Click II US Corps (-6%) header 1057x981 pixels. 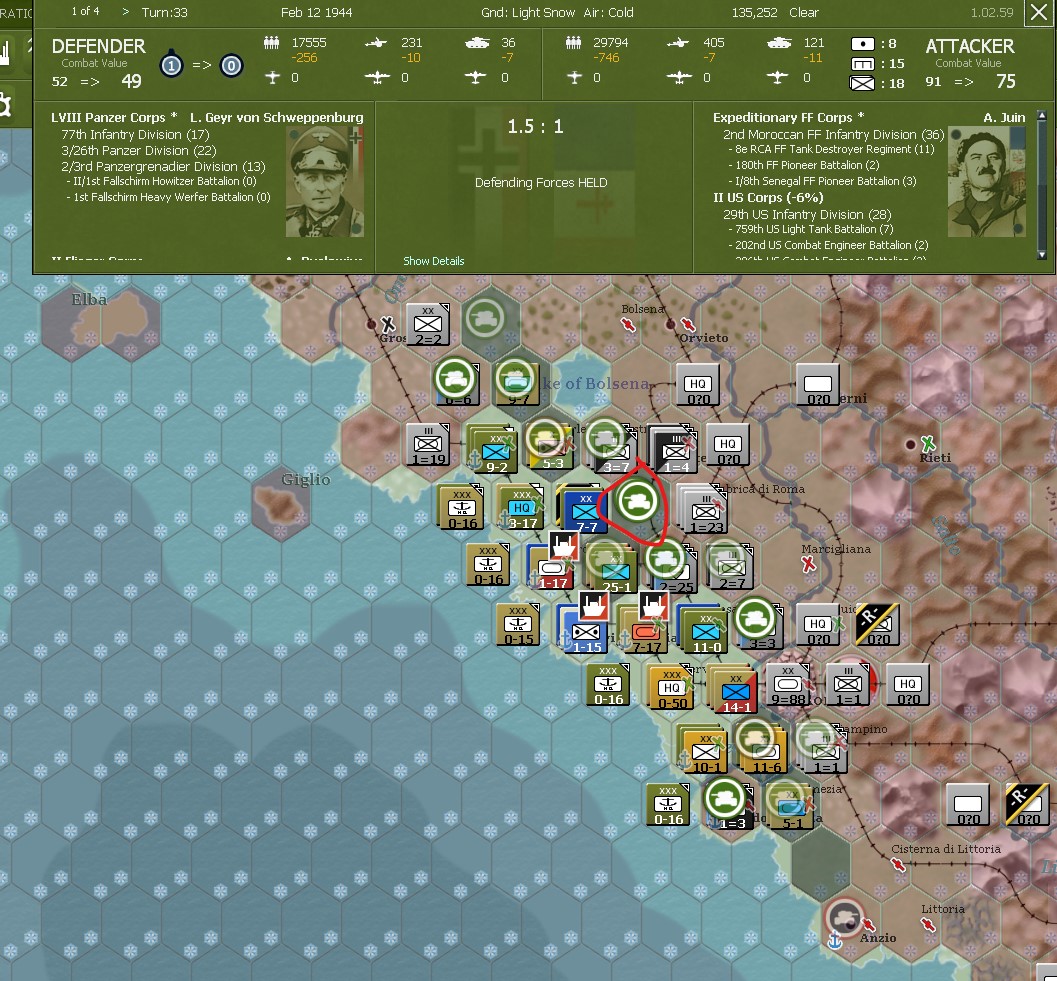coord(768,198)
